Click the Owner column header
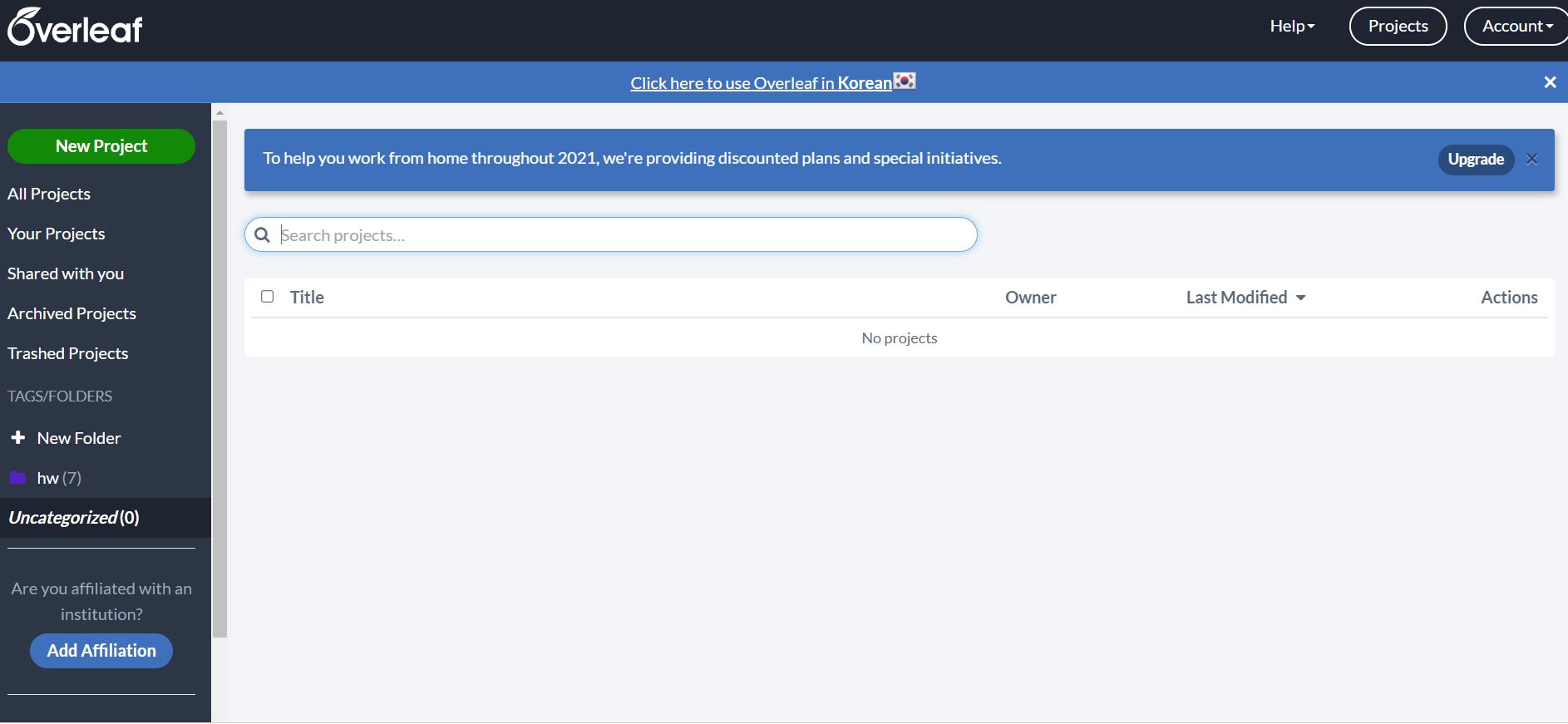1568x724 pixels. pyautogui.click(x=1031, y=298)
